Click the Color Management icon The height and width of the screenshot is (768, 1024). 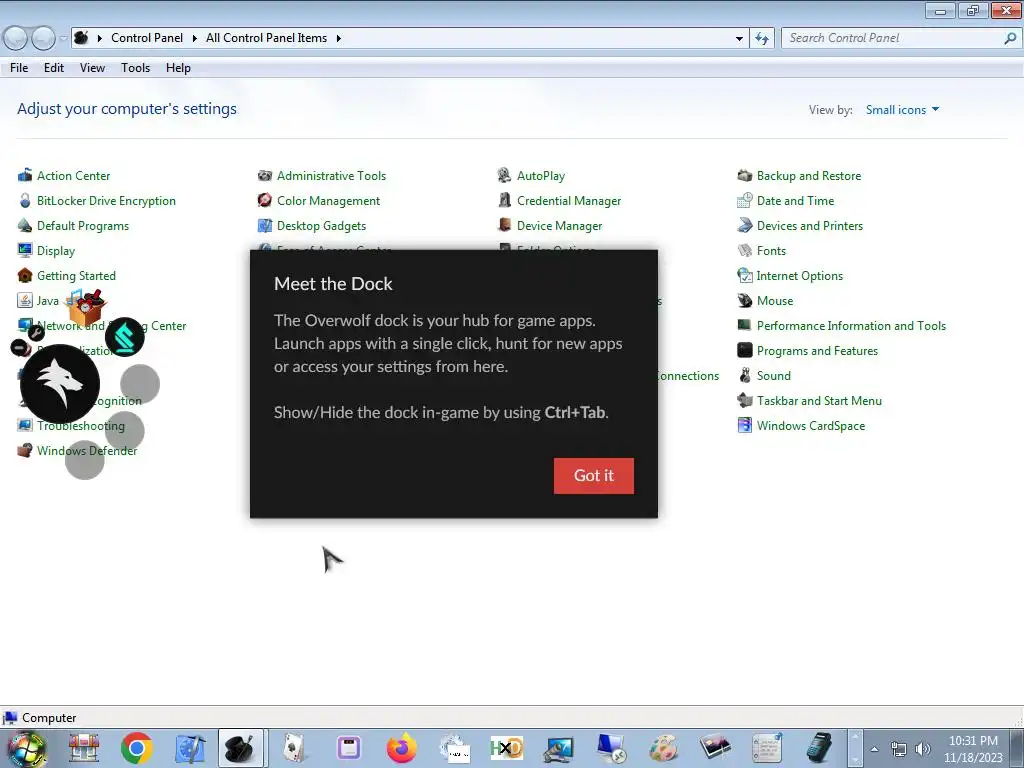(x=265, y=200)
